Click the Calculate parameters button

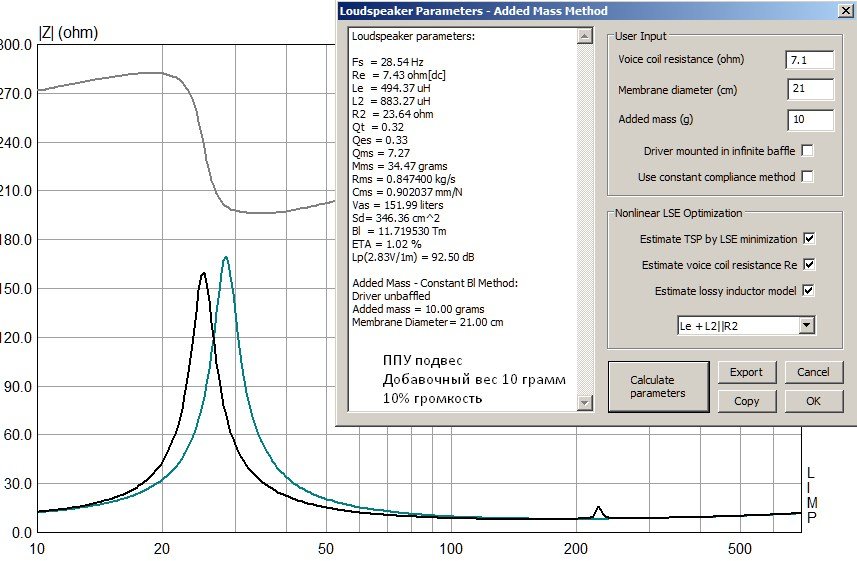[x=658, y=387]
